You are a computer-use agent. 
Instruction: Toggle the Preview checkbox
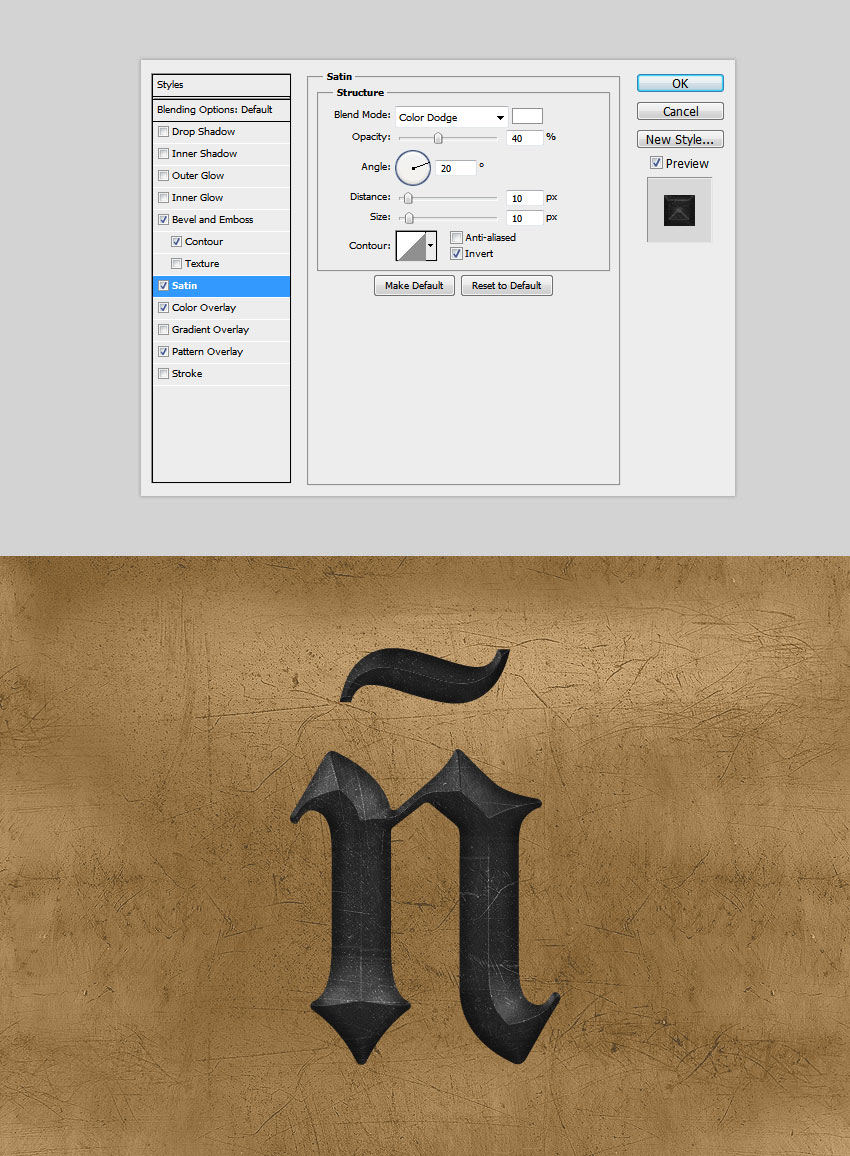point(656,163)
